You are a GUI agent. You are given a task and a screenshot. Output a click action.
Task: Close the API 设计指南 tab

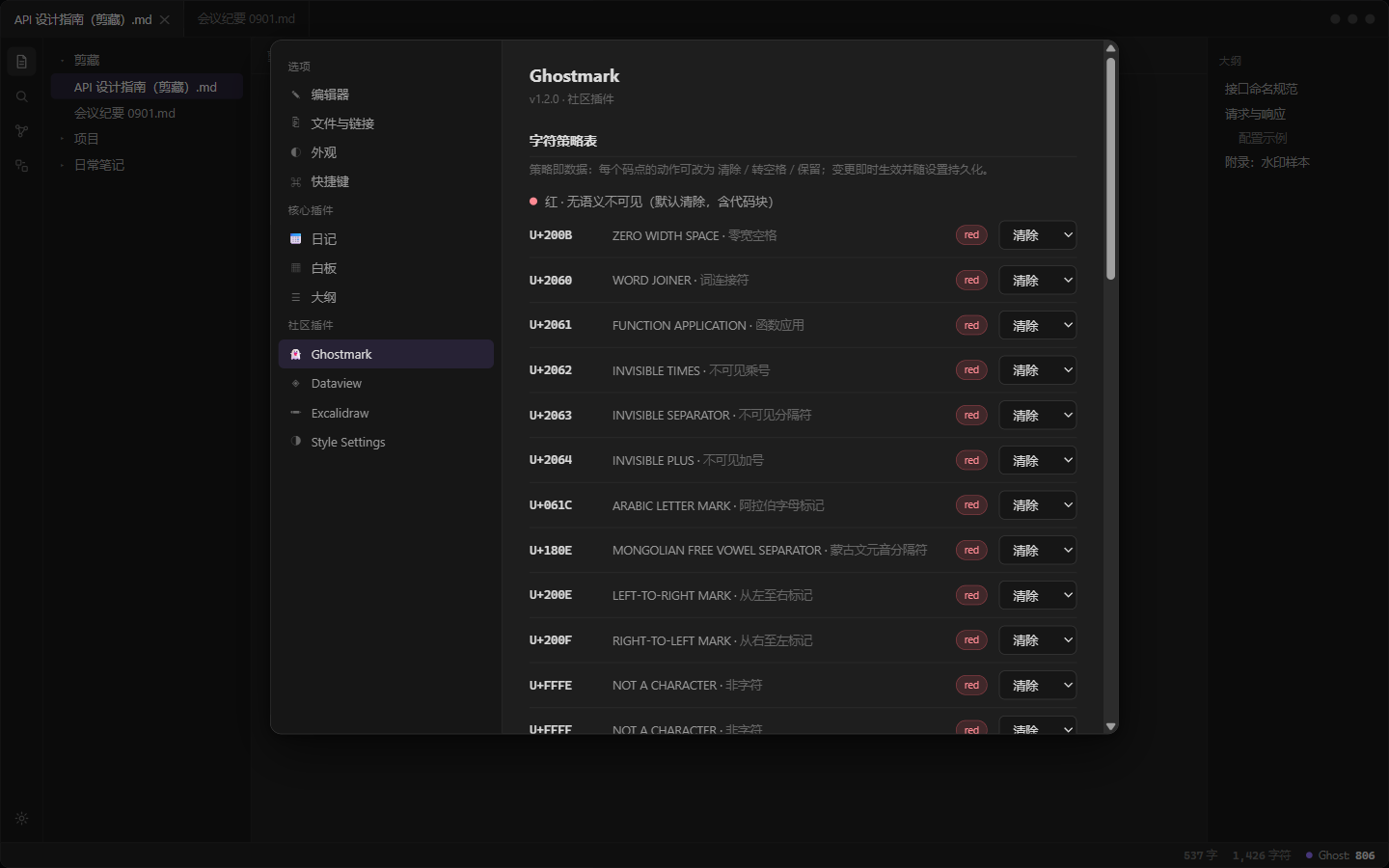tap(165, 19)
